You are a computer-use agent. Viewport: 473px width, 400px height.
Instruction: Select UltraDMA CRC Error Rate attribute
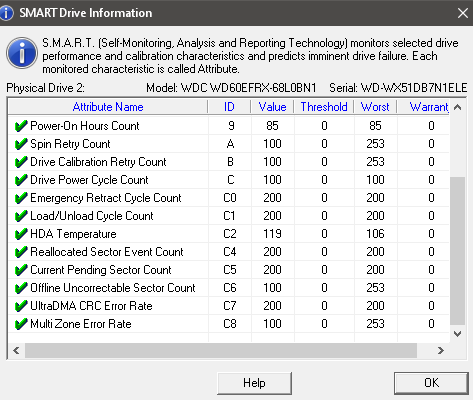tap(91, 306)
